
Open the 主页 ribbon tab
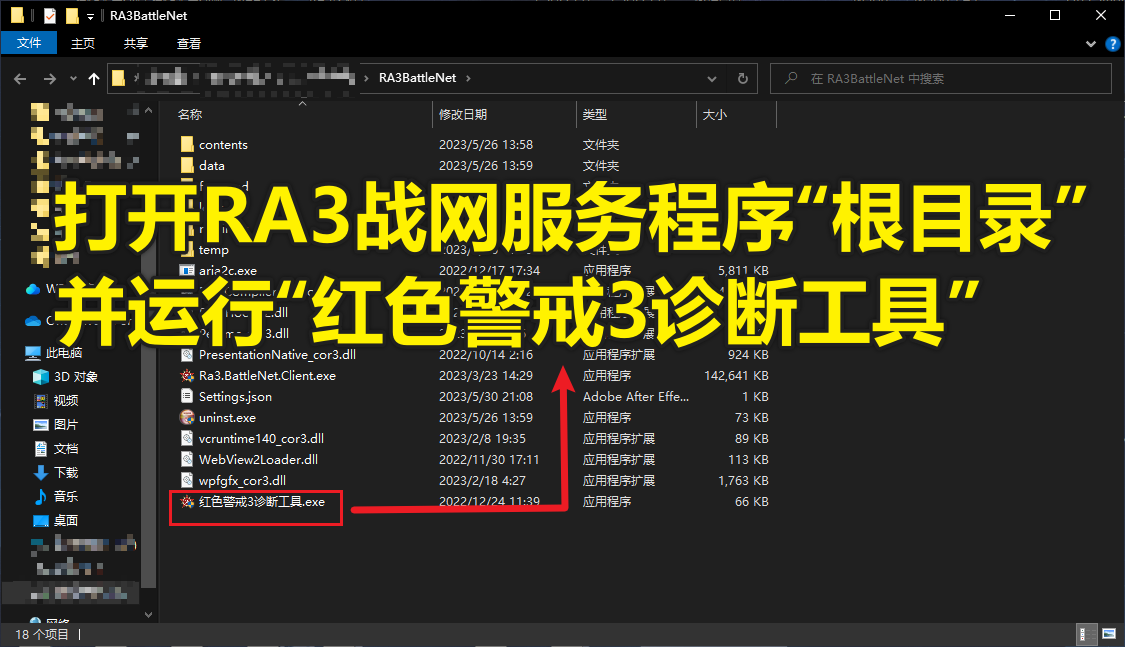tap(83, 43)
